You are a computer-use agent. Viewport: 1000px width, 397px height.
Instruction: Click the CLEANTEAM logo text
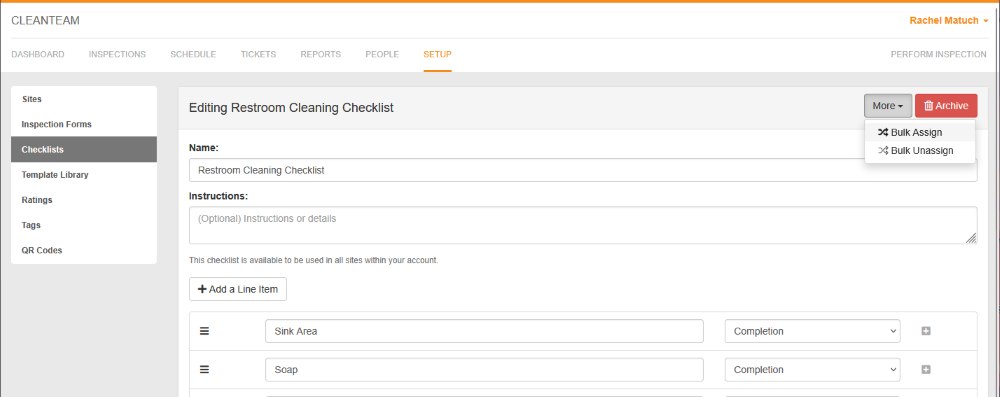(x=45, y=20)
